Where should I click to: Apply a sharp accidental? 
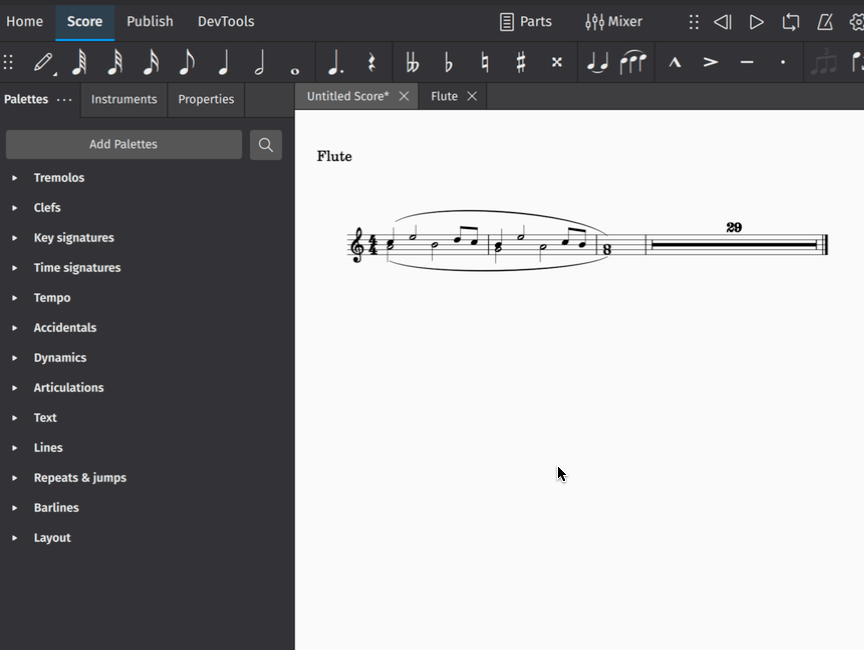tap(518, 62)
